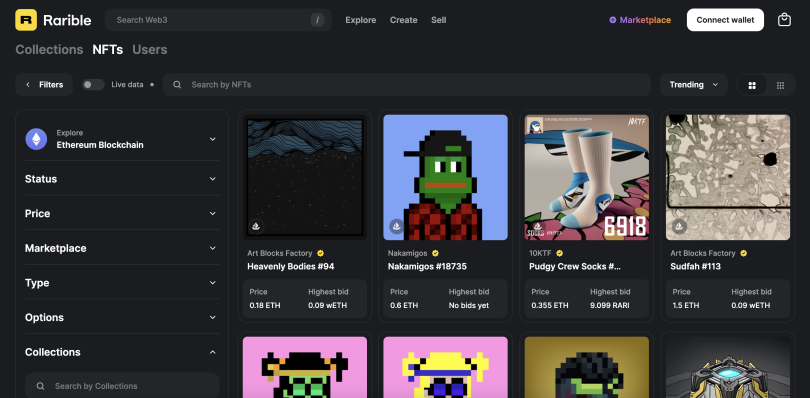Click the 9.099 RARI highest bid
The width and height of the screenshot is (810, 398).
tap(610, 305)
